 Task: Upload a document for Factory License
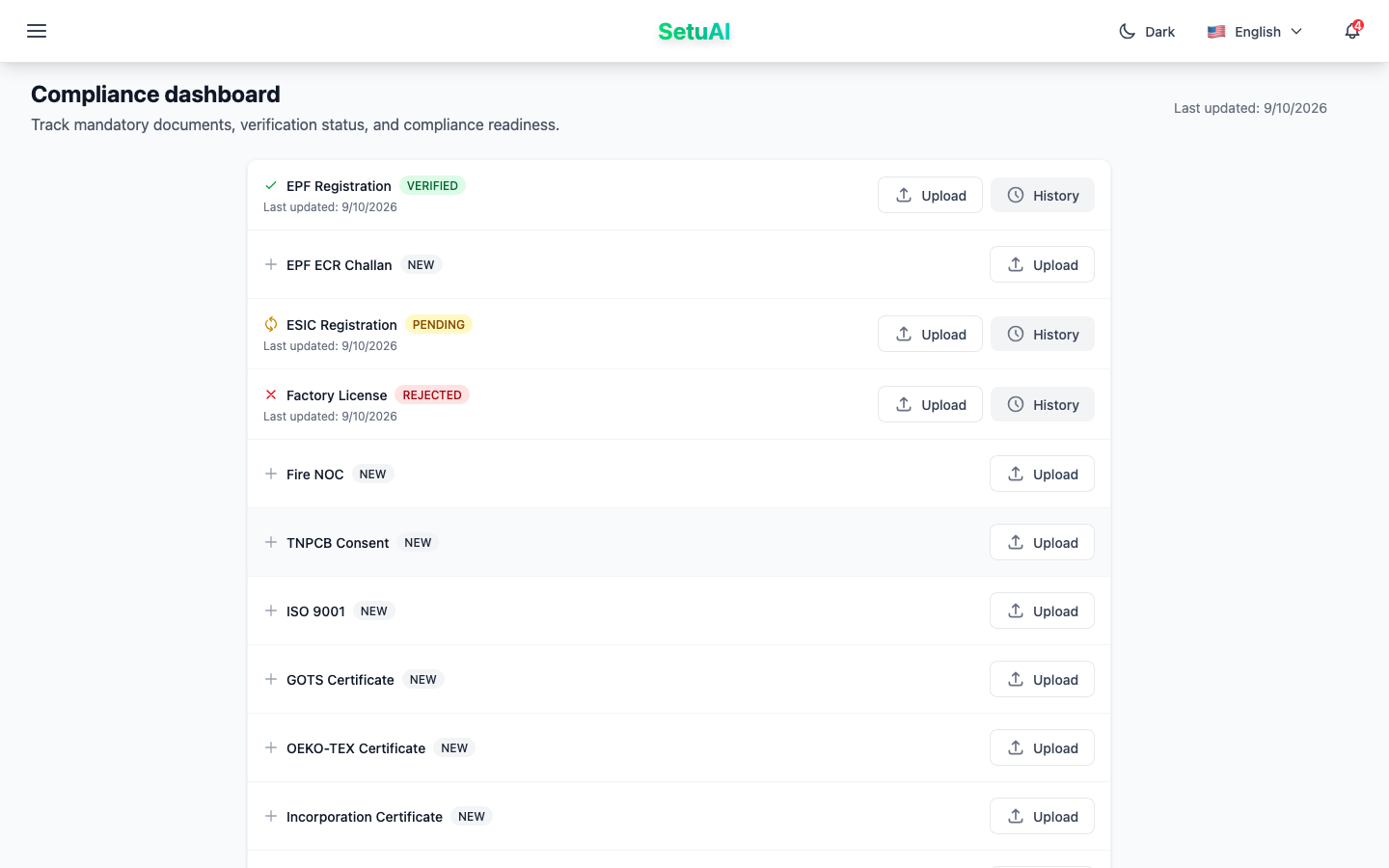point(930,404)
